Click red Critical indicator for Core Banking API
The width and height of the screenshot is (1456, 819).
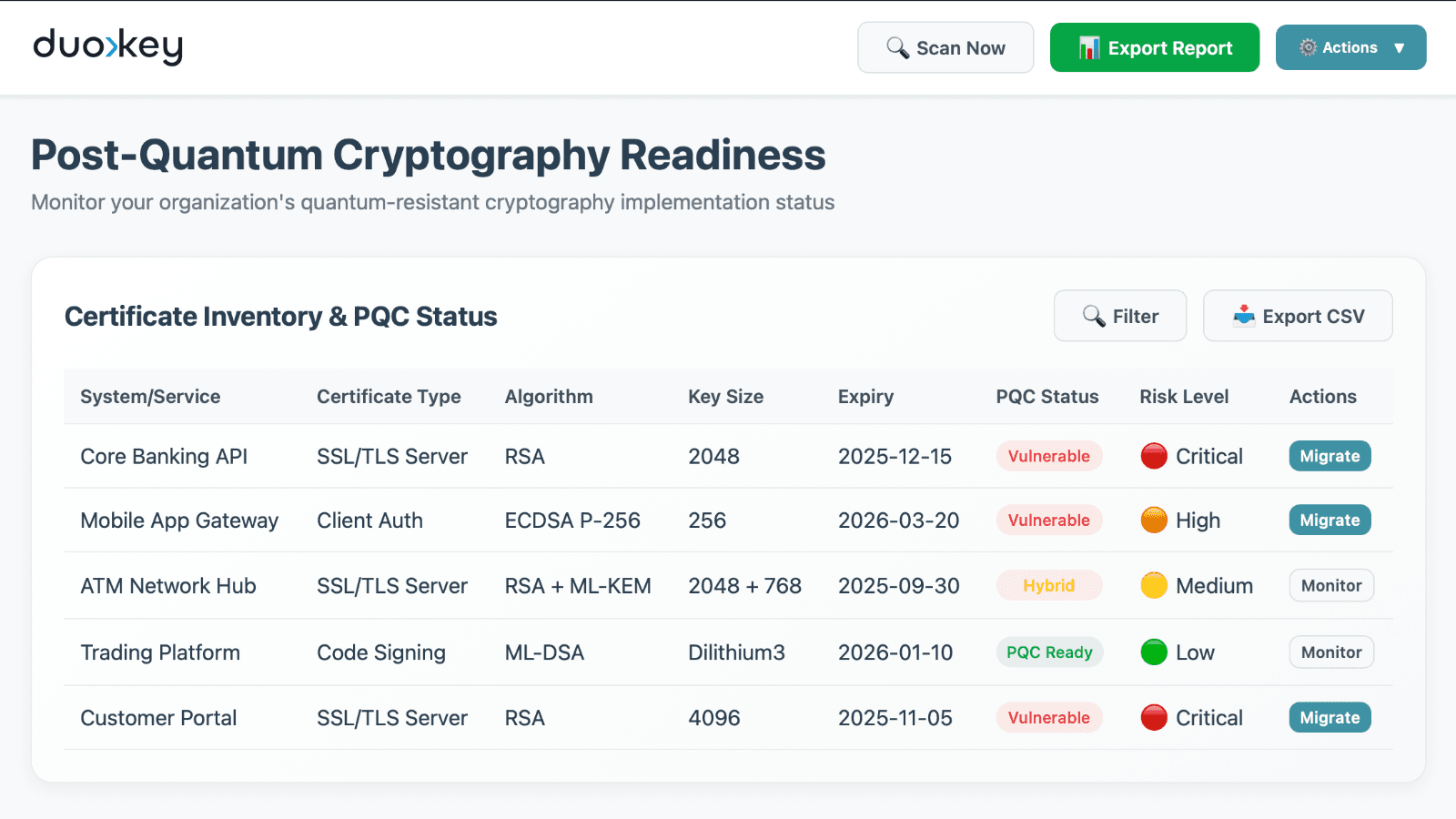1154,456
